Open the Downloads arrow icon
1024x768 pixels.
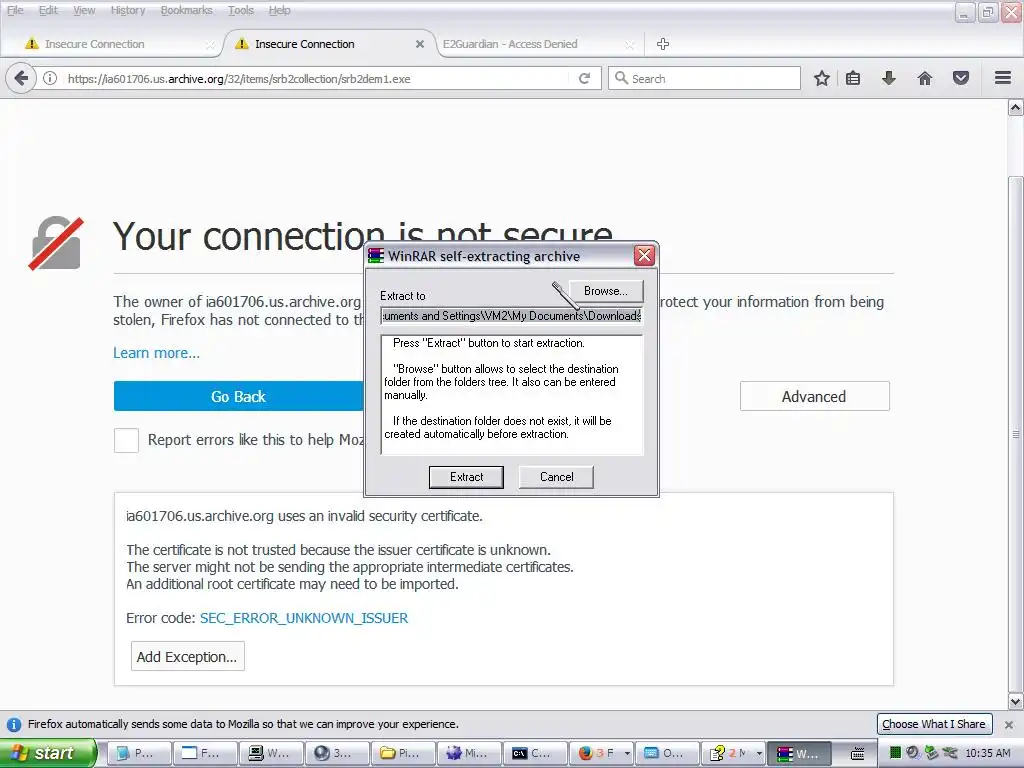click(x=889, y=78)
